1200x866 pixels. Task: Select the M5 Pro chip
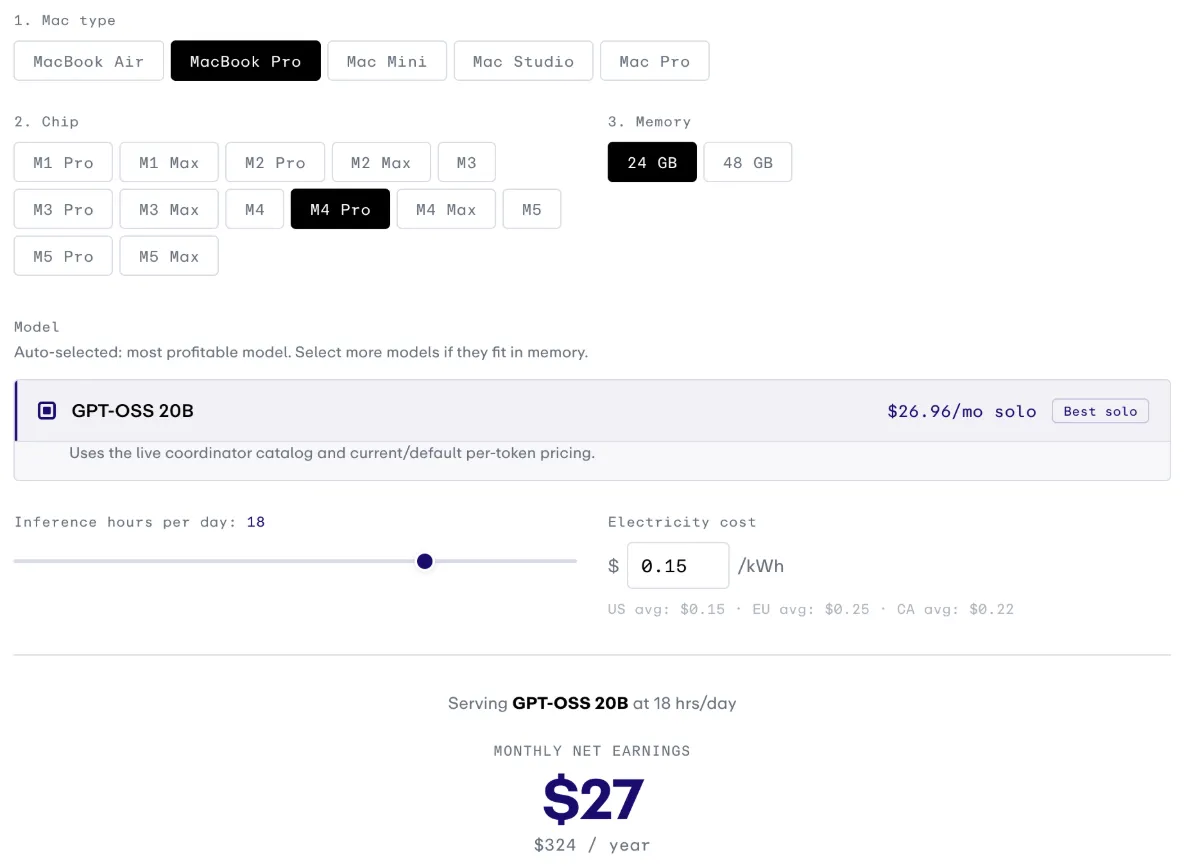pos(63,256)
